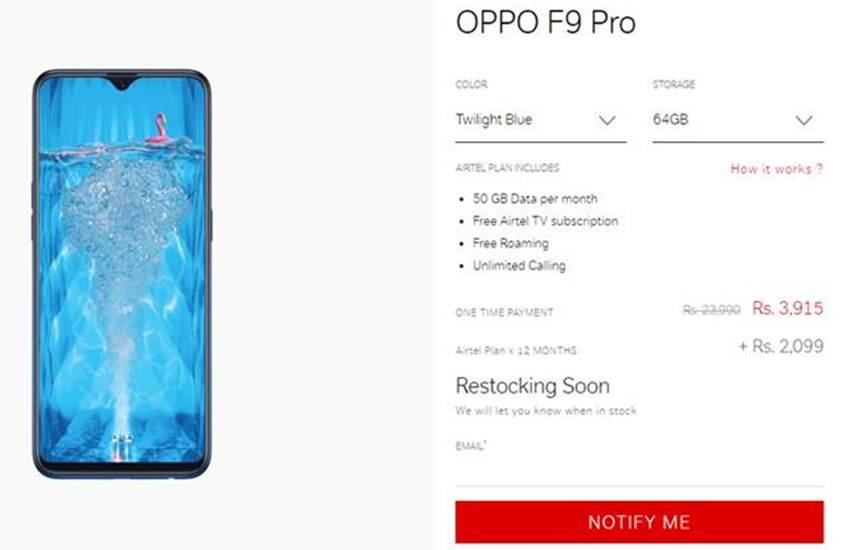Screen dimensions: 850x550
Task: Click the chevron arrow beside Twilight Blue
Action: click(x=607, y=120)
